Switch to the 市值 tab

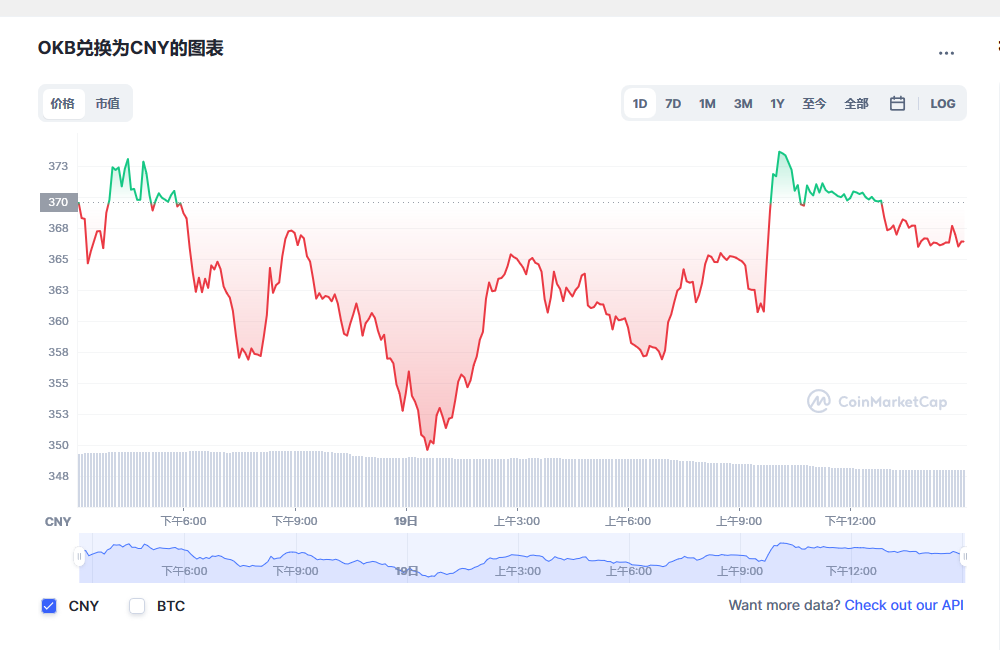[108, 103]
